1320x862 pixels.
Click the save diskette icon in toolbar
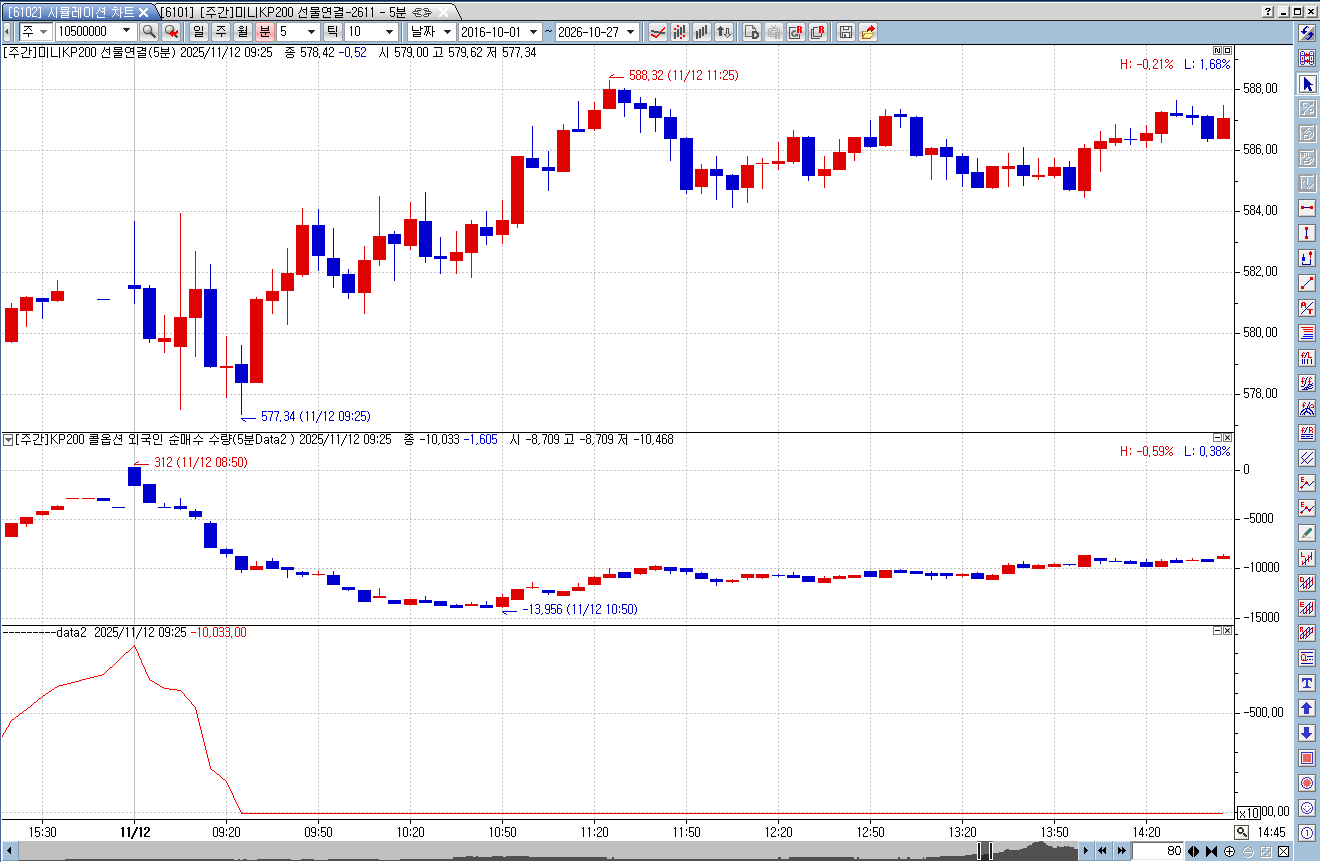coord(846,32)
